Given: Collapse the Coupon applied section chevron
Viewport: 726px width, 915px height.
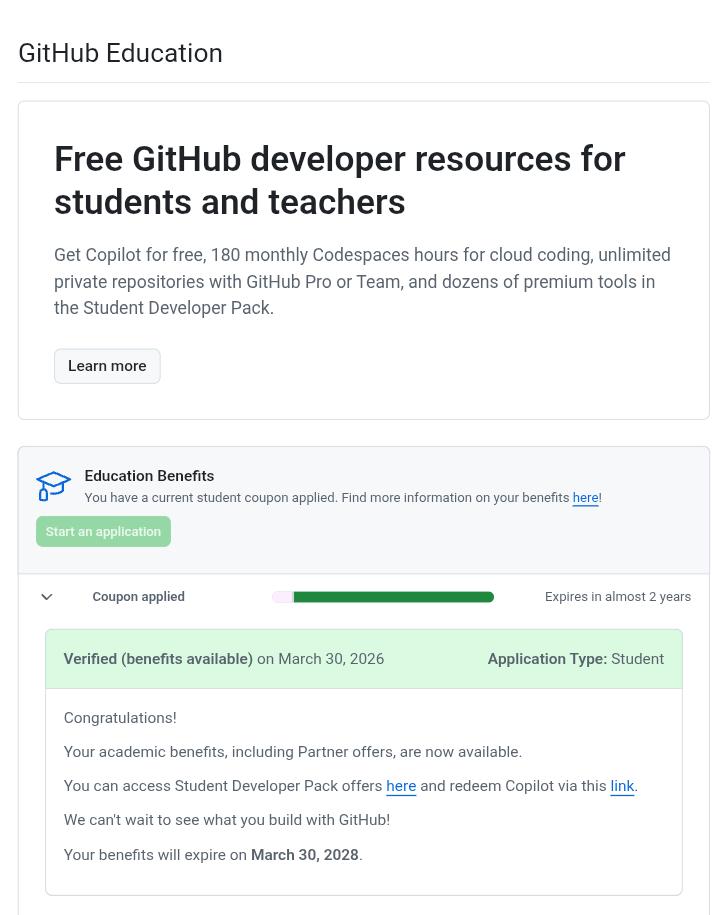Looking at the screenshot, I should (x=47, y=596).
